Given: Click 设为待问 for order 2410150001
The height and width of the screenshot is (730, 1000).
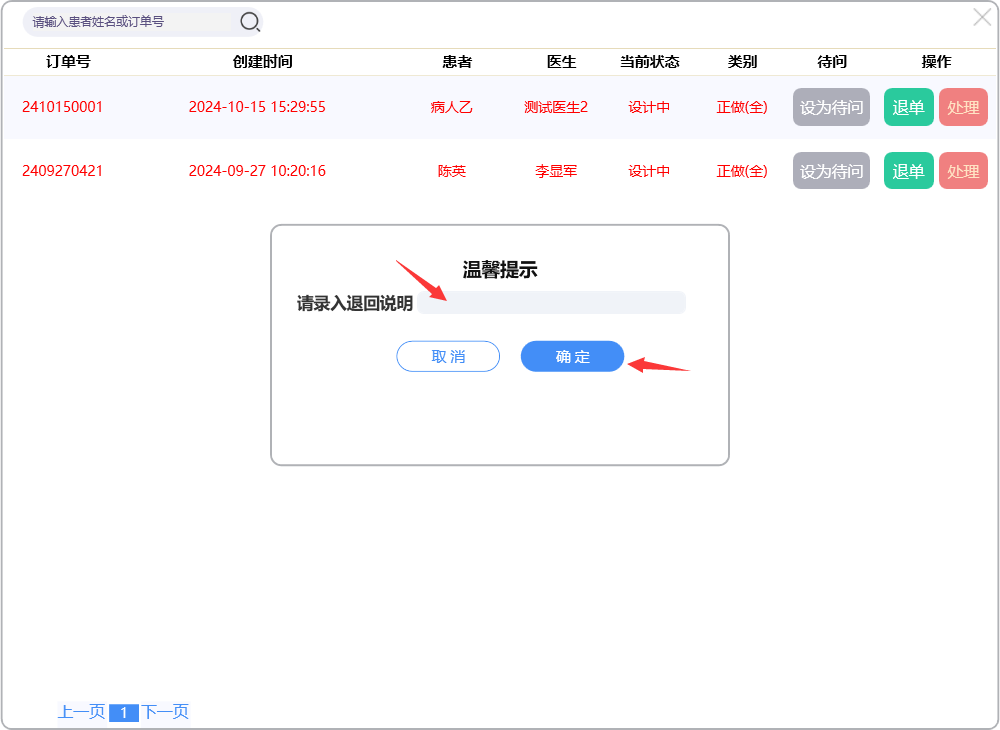Looking at the screenshot, I should pyautogui.click(x=831, y=107).
